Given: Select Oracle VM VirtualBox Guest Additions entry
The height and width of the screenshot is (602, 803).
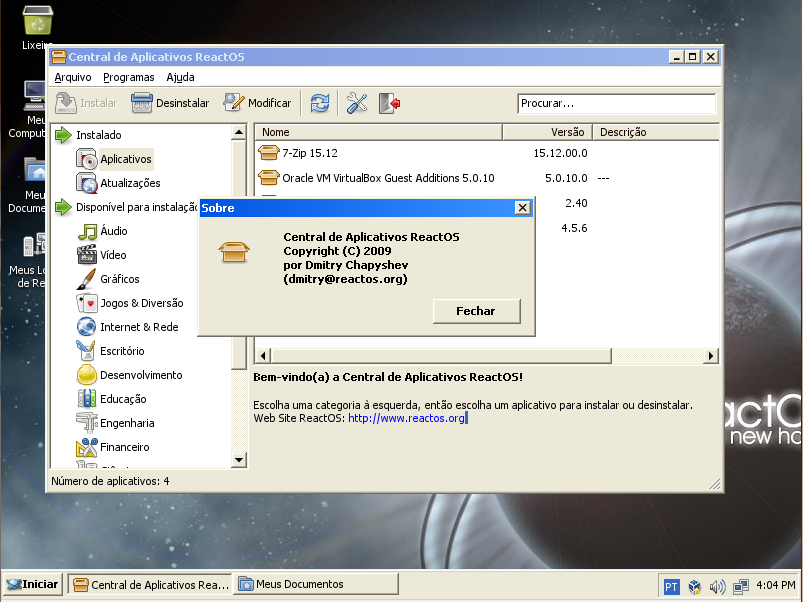Looking at the screenshot, I should [388, 178].
